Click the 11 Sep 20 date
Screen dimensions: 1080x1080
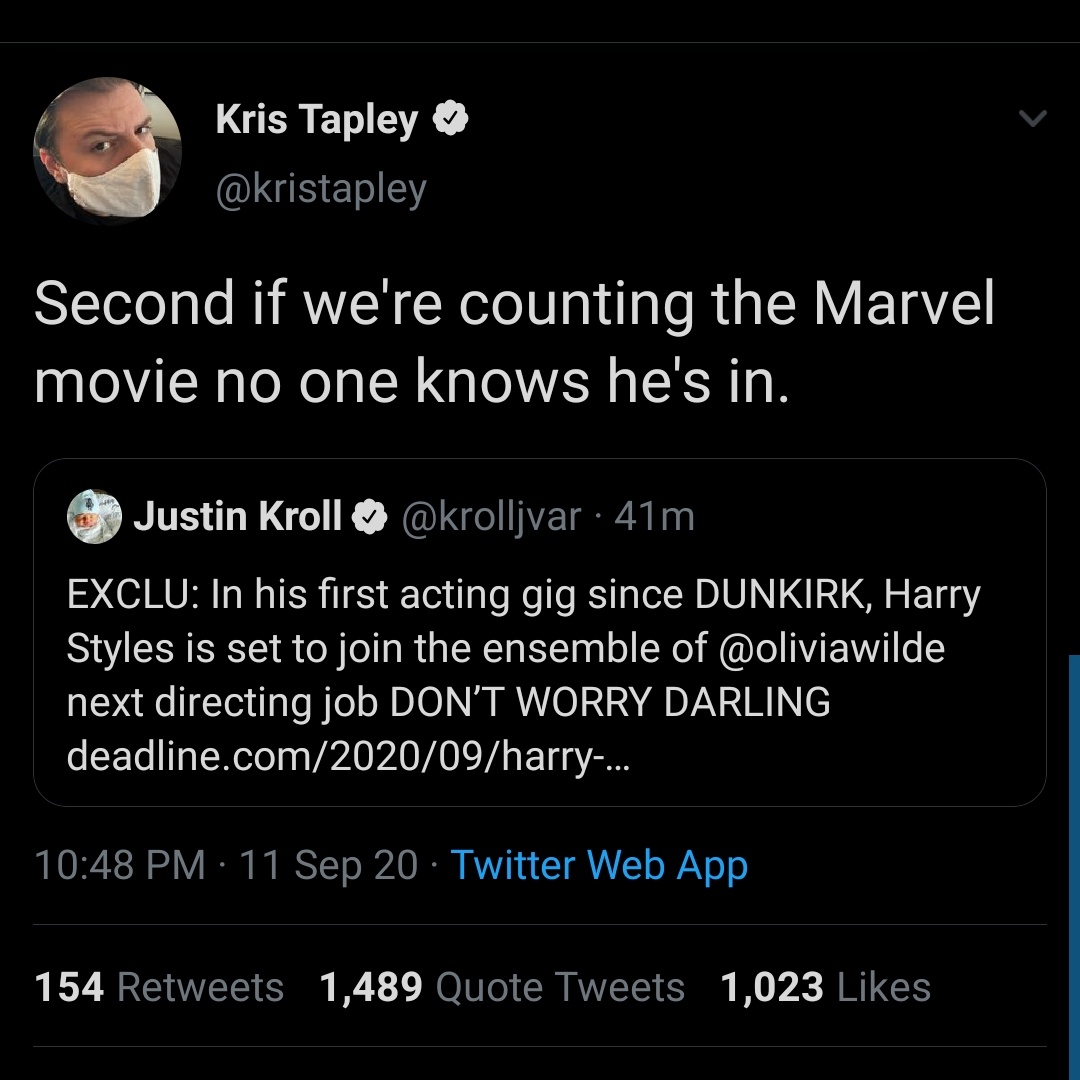(329, 865)
